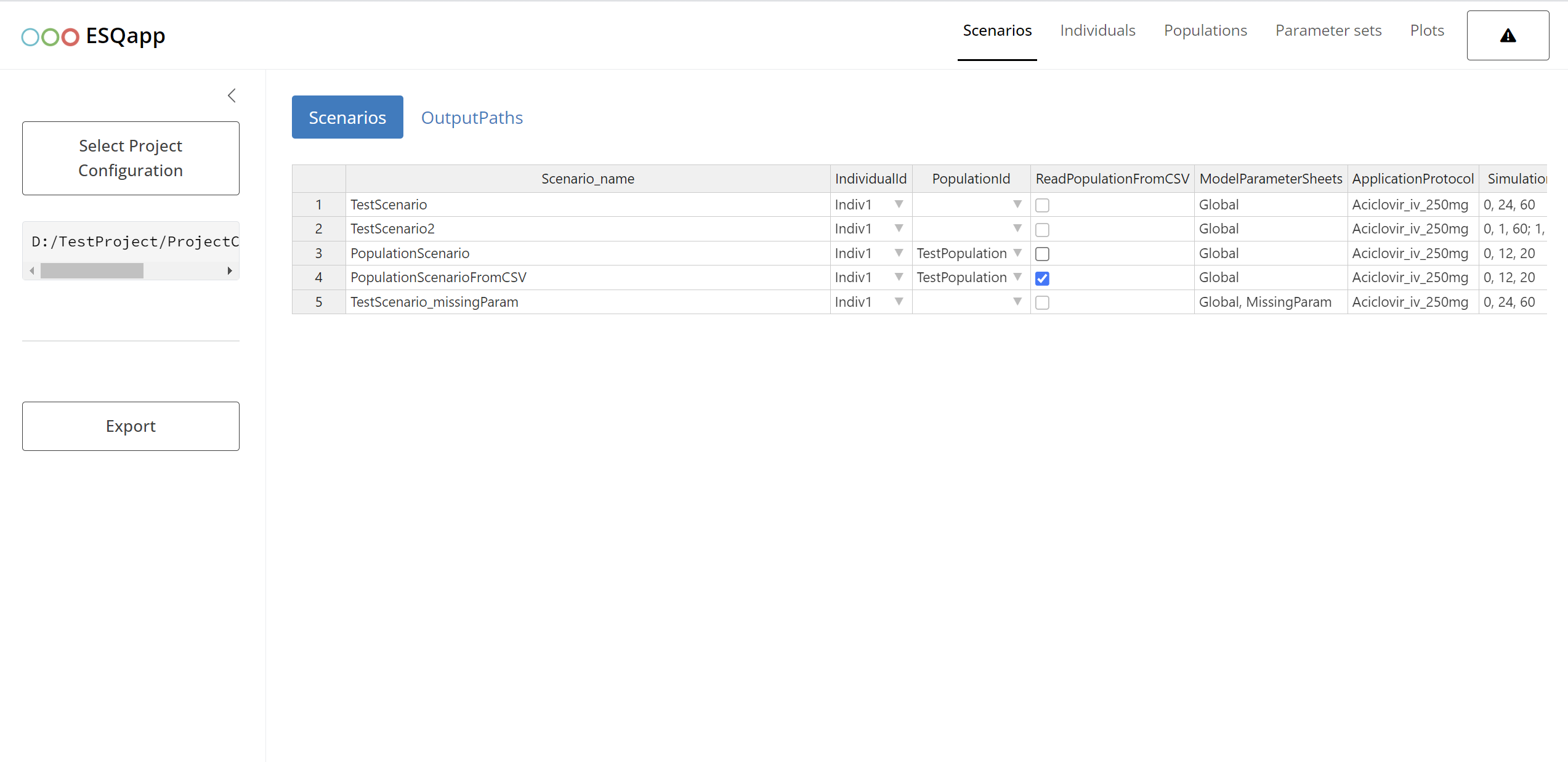1568x762 pixels.
Task: Expand IndividualId dropdown for TestScenario_missingParam
Action: (x=898, y=302)
